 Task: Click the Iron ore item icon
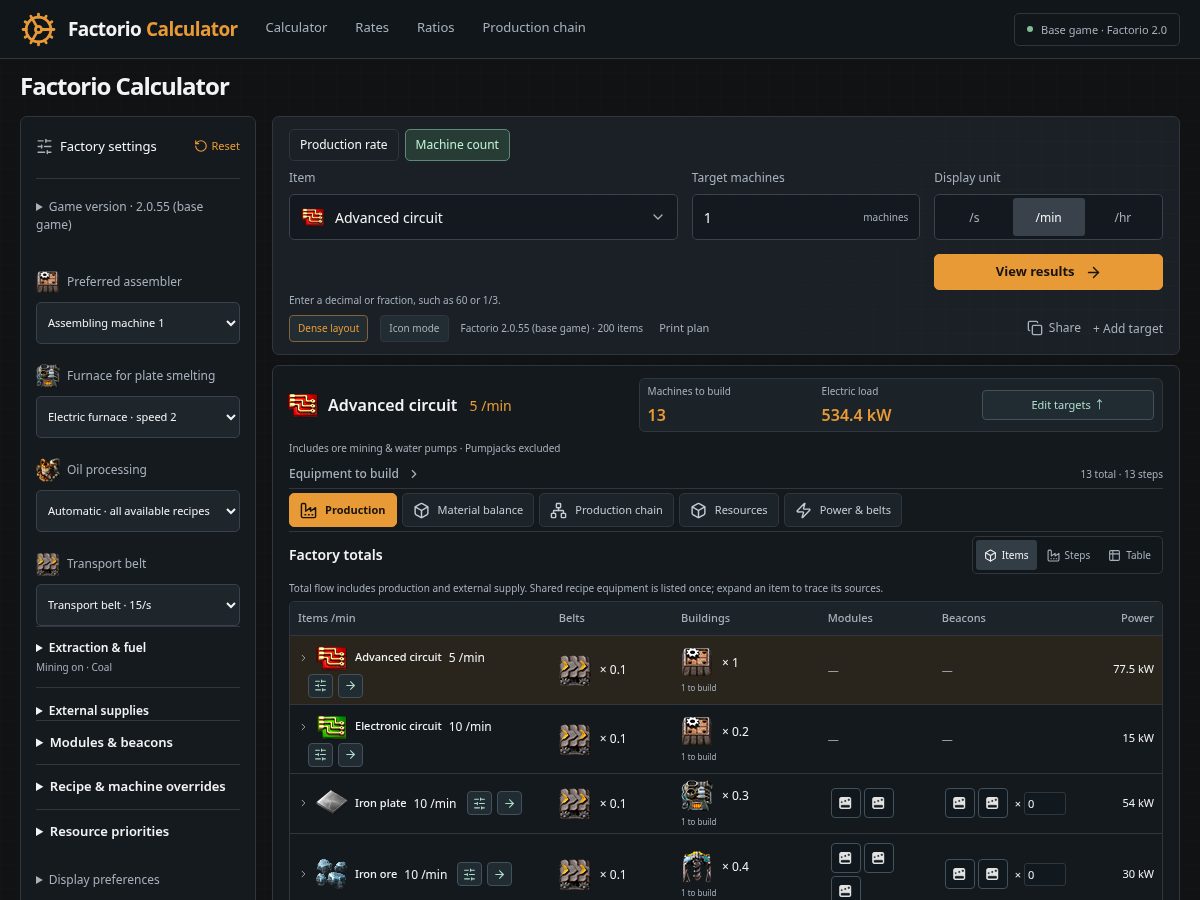pos(331,873)
